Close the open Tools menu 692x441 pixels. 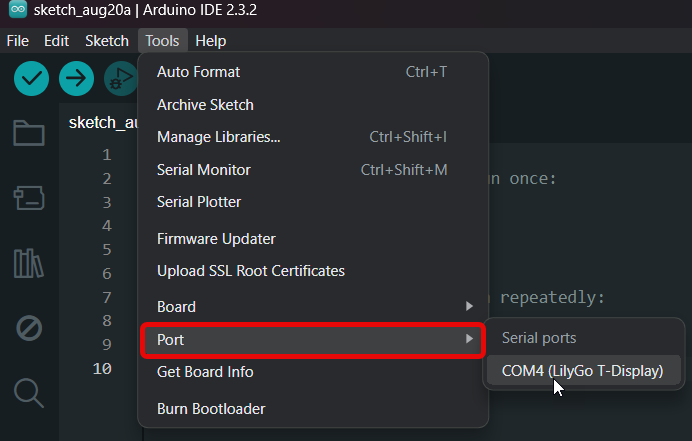[x=162, y=41]
